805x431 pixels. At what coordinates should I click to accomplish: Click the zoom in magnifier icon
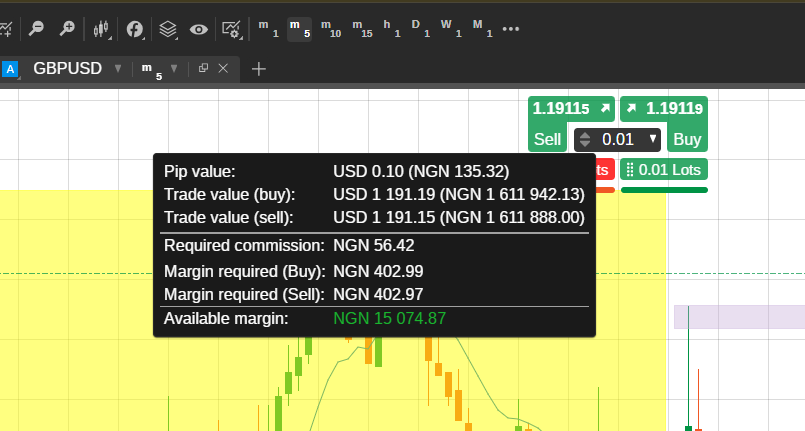coord(67,29)
